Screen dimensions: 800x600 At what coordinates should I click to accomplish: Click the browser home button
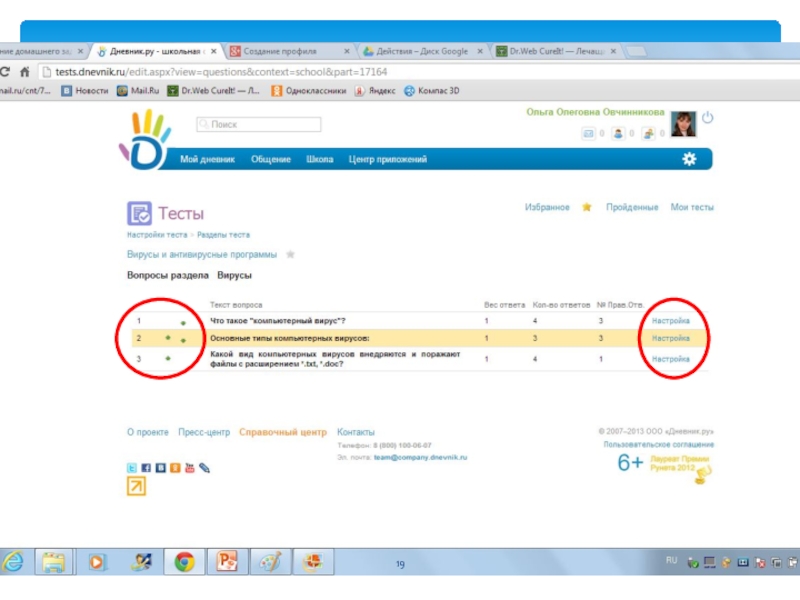coord(24,72)
